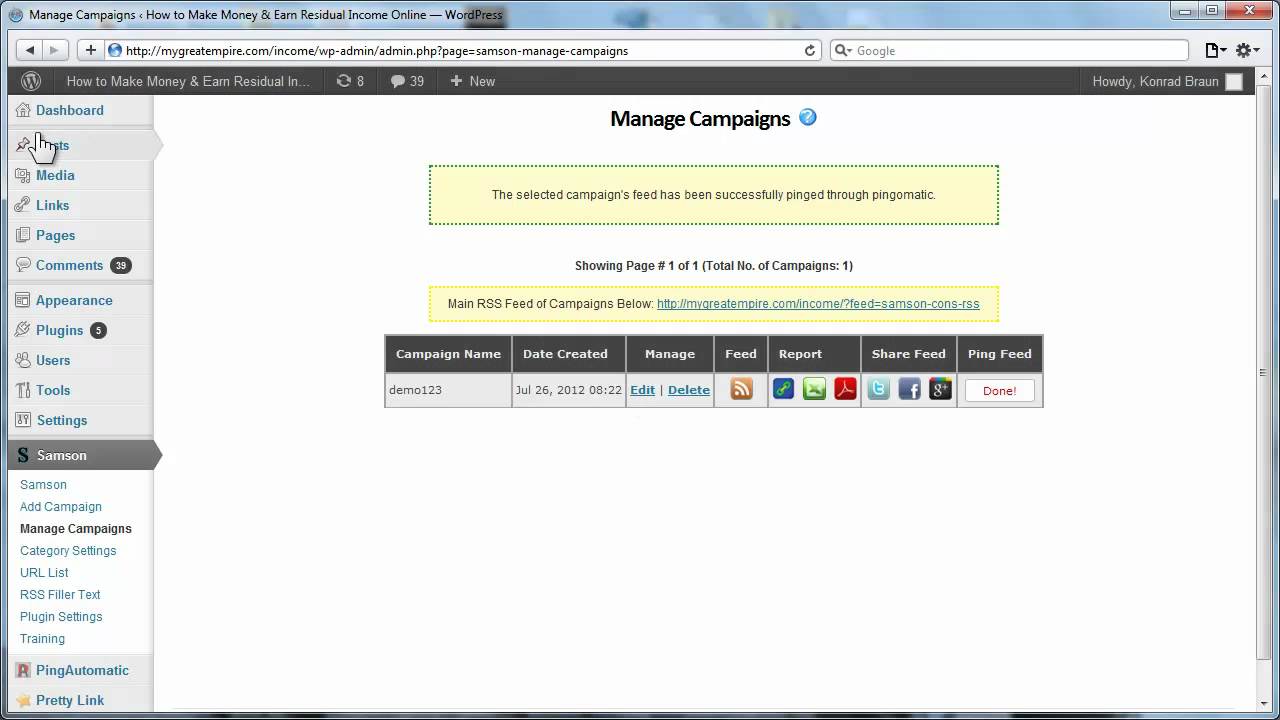Open RSS Filler Text submenu link
This screenshot has width=1280, height=720.
pyautogui.click(x=60, y=595)
